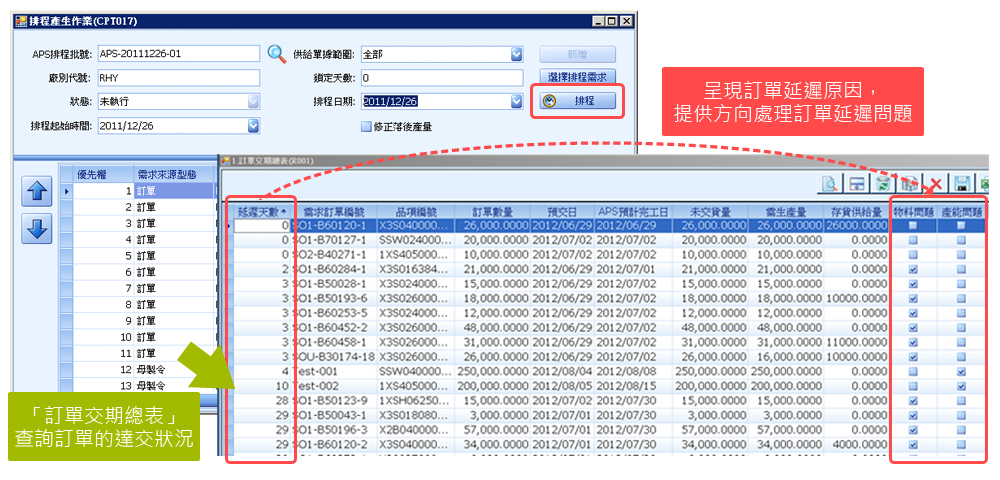Screen dimensions: 1000x480
Task: Open the 排程日期 date dropdown
Action: [517, 101]
